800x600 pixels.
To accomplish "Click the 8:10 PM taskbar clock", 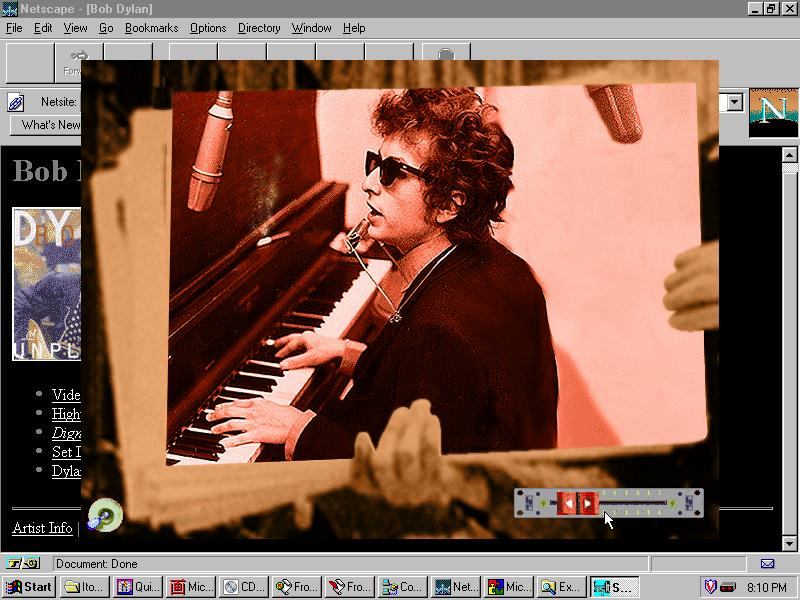I will (x=767, y=588).
